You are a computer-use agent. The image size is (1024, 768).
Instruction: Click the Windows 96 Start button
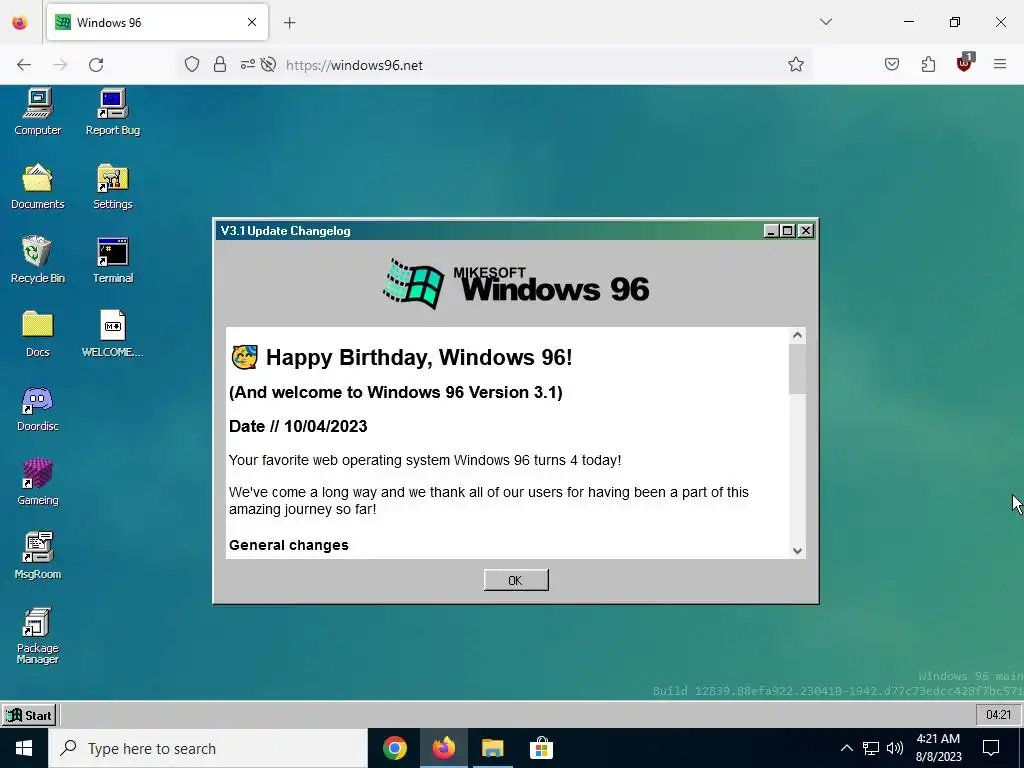[29, 715]
